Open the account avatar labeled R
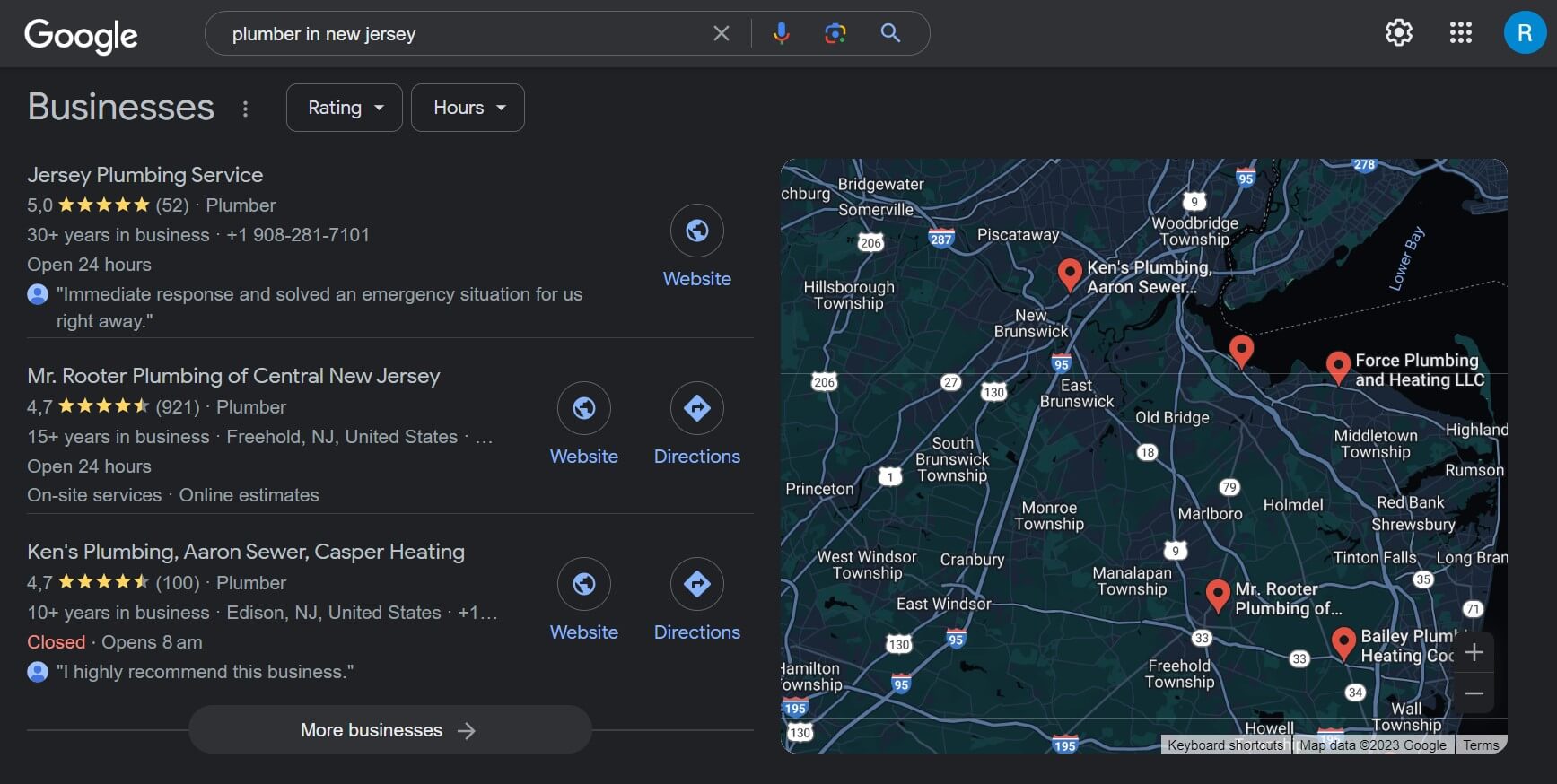This screenshot has height=784, width=1557. point(1525,33)
